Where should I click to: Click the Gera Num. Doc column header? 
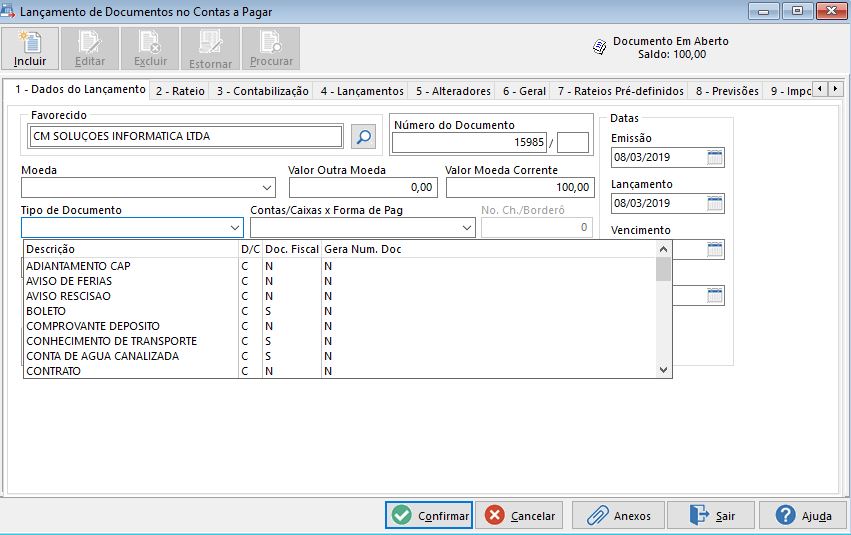[488, 249]
